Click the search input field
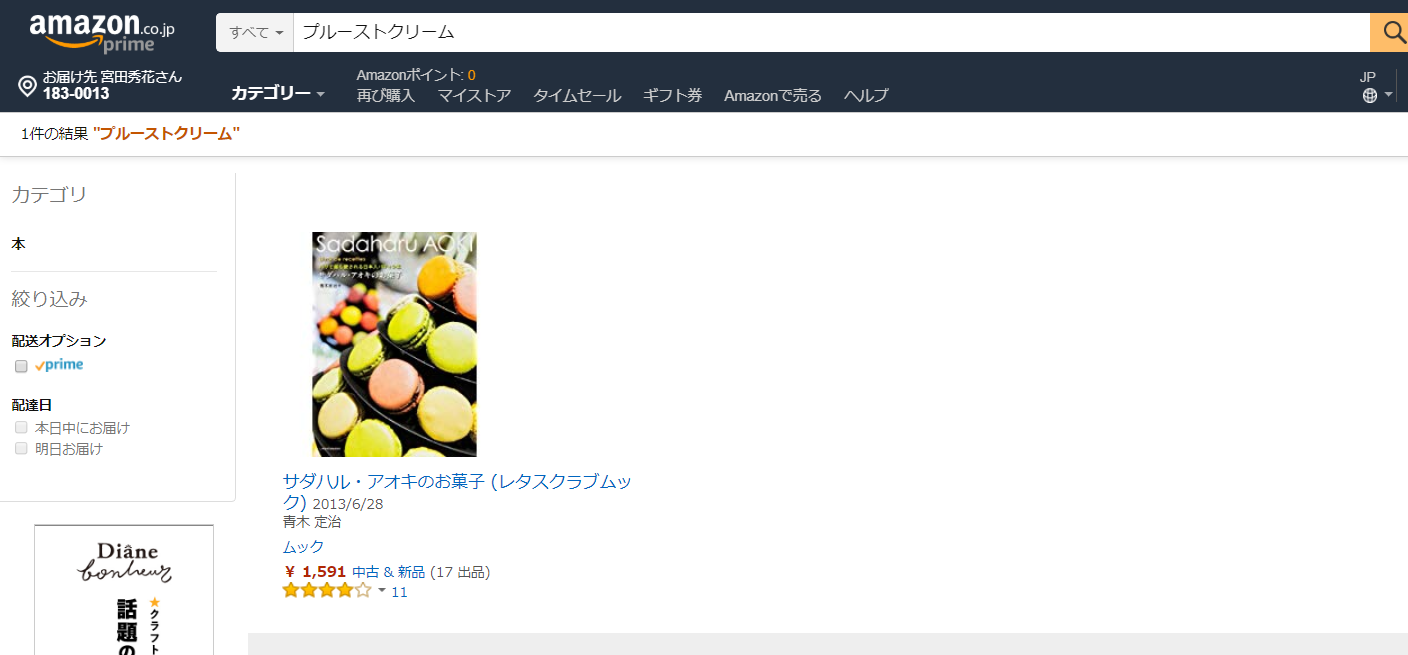The image size is (1408, 655). (x=831, y=32)
